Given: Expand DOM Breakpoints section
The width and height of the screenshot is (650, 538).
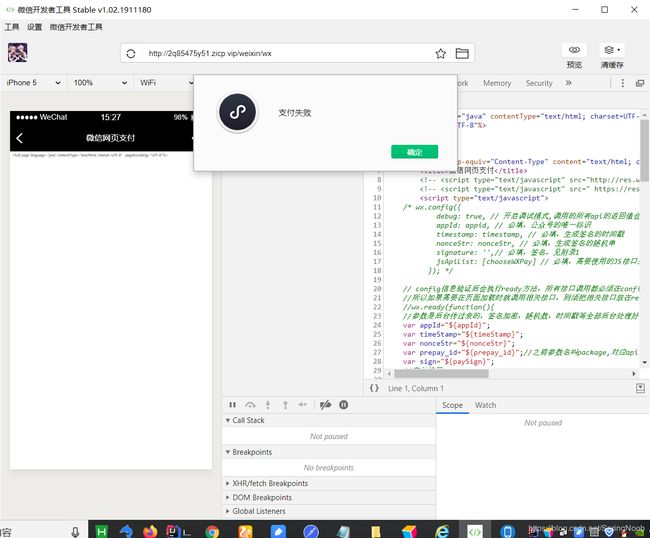Looking at the screenshot, I should pos(329,497).
